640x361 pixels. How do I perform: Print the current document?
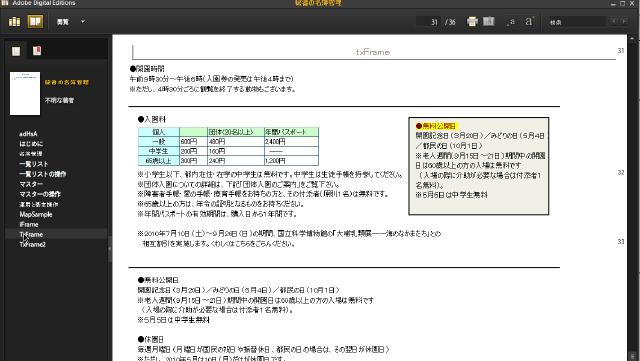[472, 21]
